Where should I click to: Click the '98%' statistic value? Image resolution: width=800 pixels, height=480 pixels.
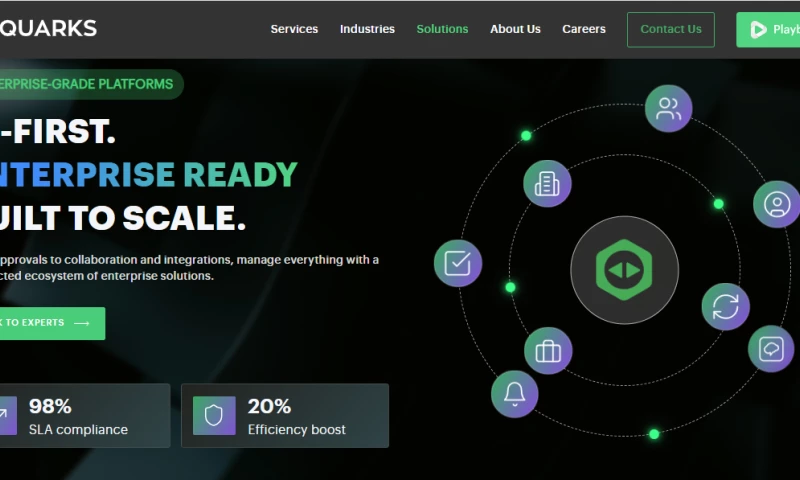point(50,407)
